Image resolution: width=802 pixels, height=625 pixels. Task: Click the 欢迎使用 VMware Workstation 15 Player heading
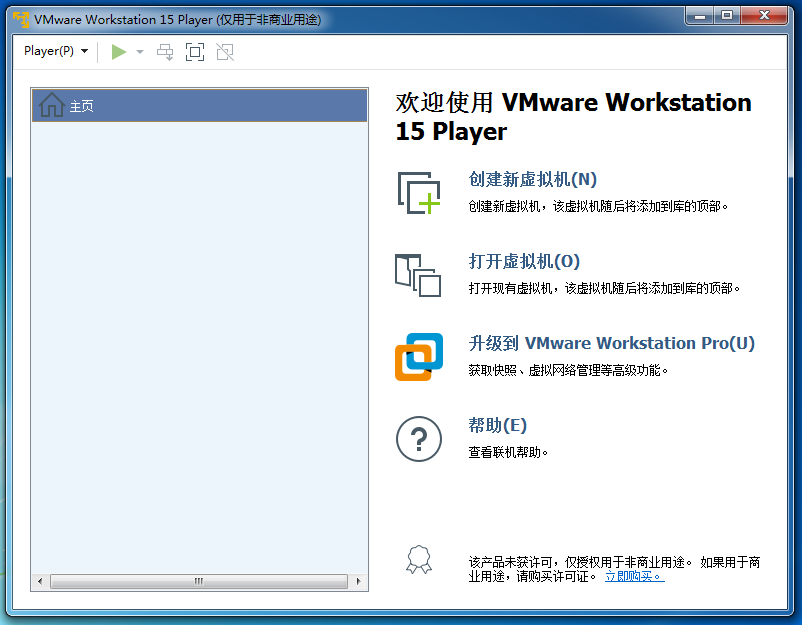tap(573, 117)
